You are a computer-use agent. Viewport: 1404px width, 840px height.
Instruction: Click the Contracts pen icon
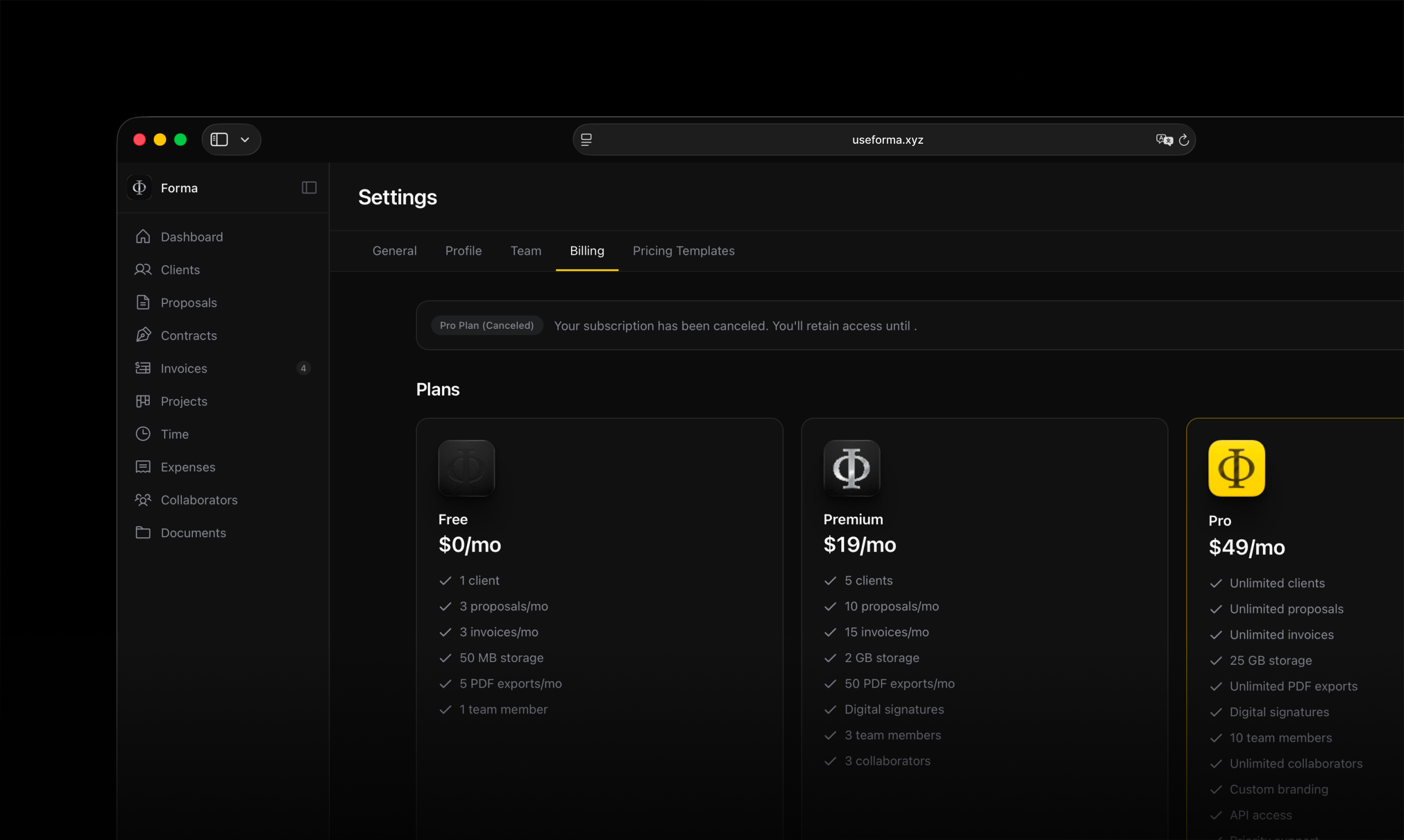pos(143,335)
